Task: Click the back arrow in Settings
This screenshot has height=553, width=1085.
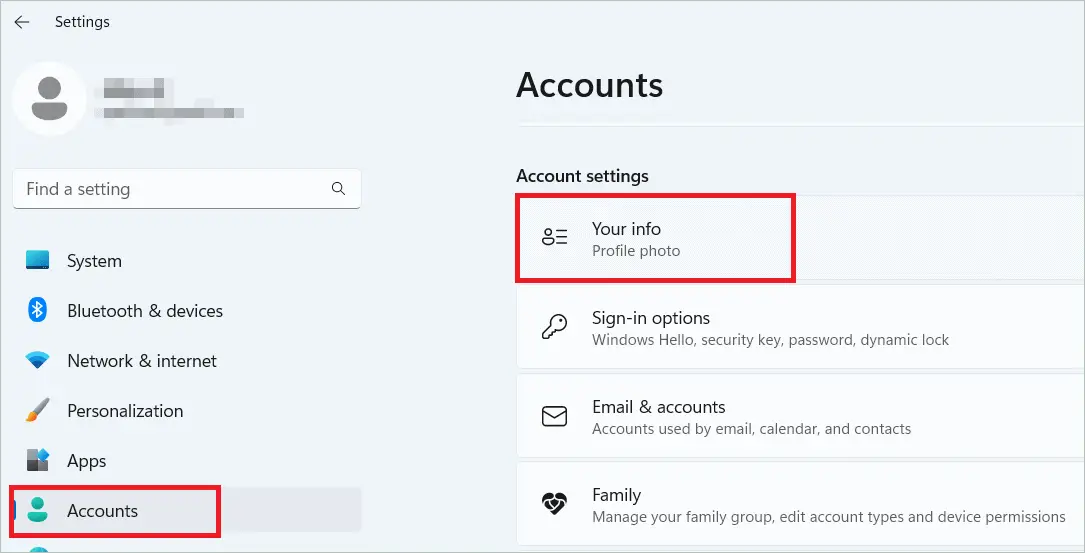Action: pos(22,22)
